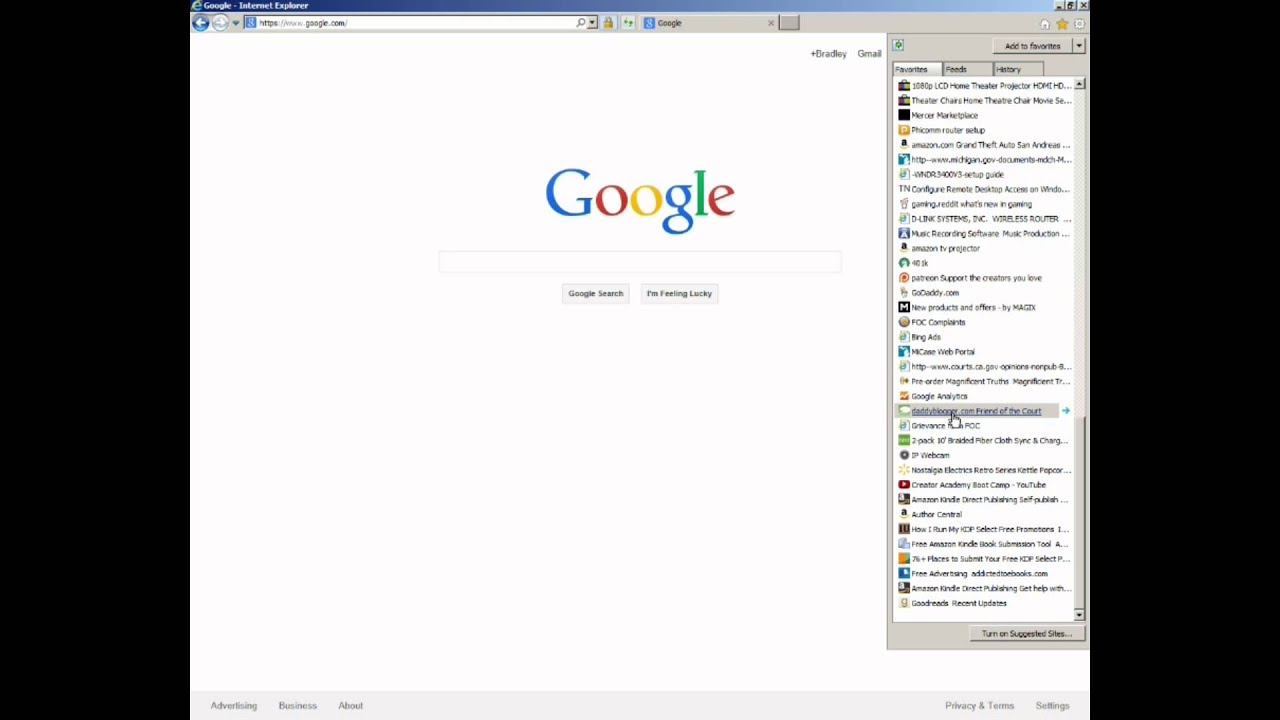This screenshot has height=720, width=1280.
Task: Open Pre-order Magnificent Truths favorite
Action: point(984,381)
